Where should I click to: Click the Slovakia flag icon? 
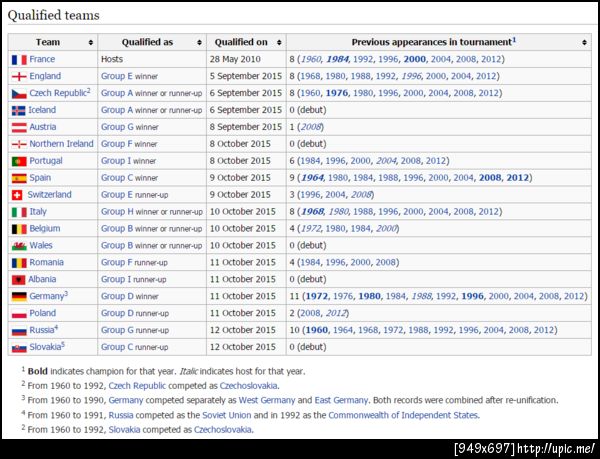coord(19,348)
